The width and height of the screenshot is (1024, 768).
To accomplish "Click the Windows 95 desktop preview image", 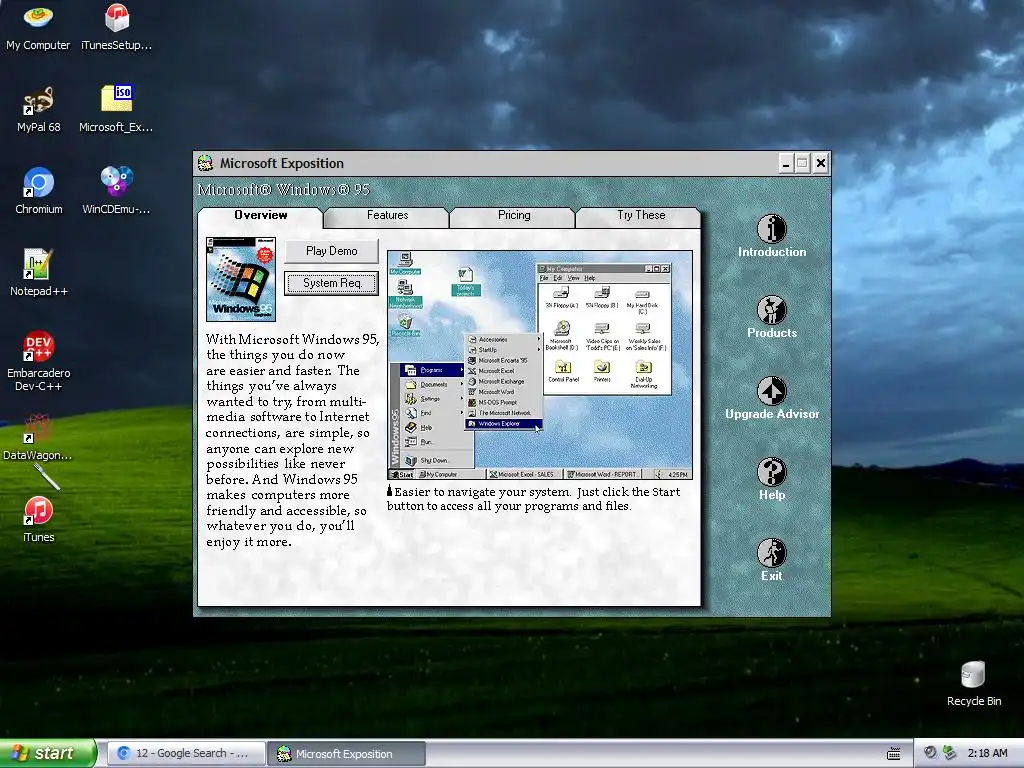I will pyautogui.click(x=539, y=365).
